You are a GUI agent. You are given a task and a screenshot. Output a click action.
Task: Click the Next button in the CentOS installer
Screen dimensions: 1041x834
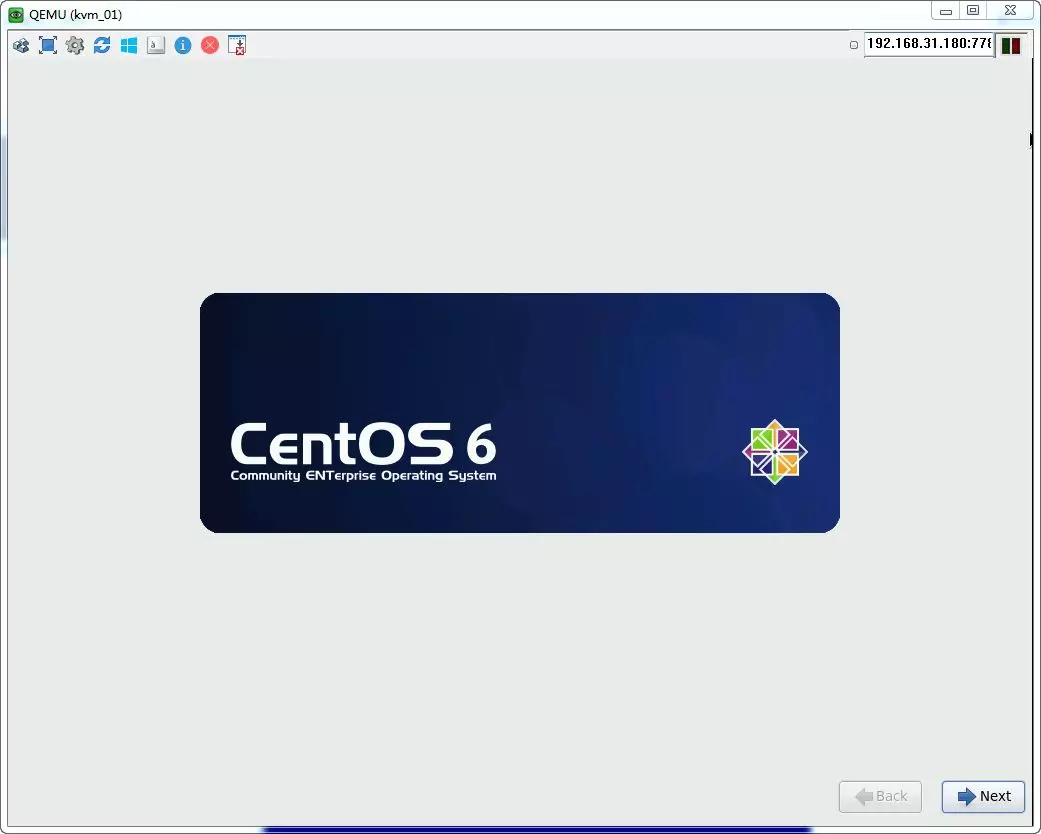click(983, 796)
